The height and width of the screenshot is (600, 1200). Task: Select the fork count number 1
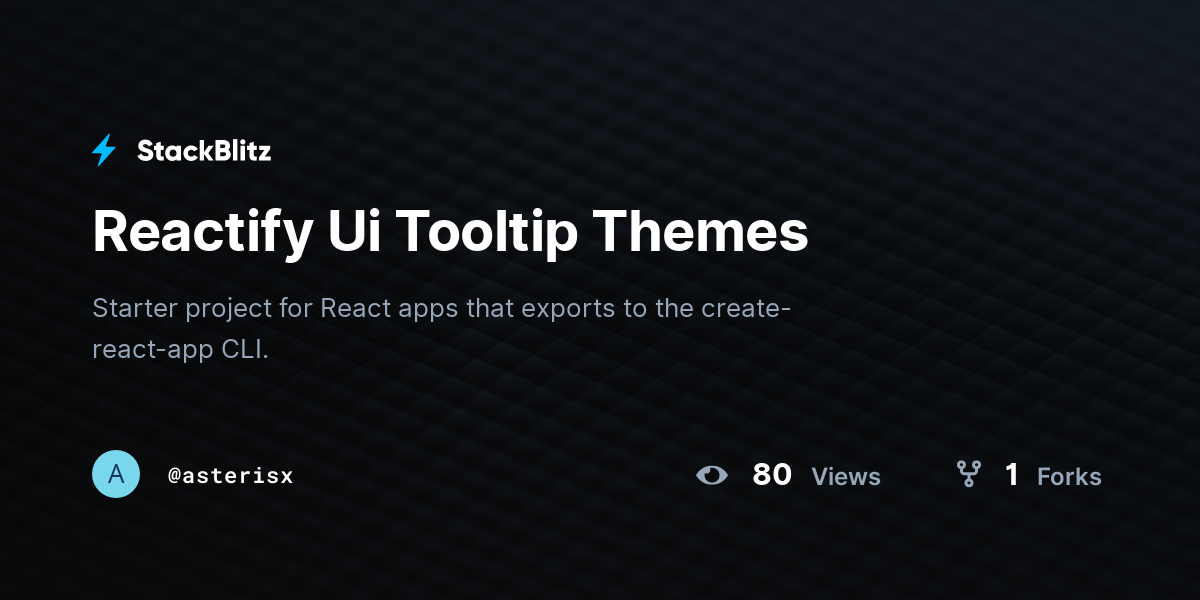coord(1012,475)
